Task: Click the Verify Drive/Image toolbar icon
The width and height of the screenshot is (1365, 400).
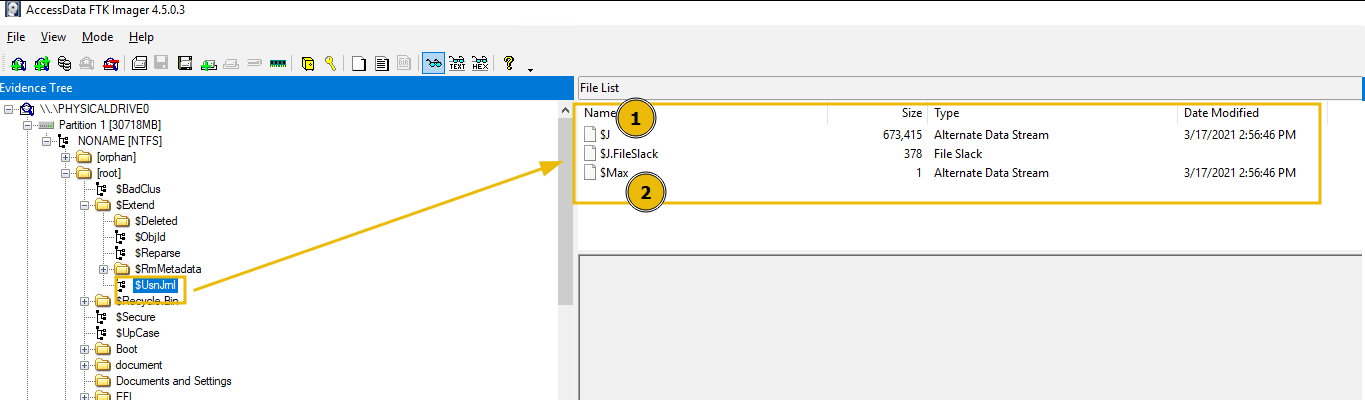Action: 255,63
